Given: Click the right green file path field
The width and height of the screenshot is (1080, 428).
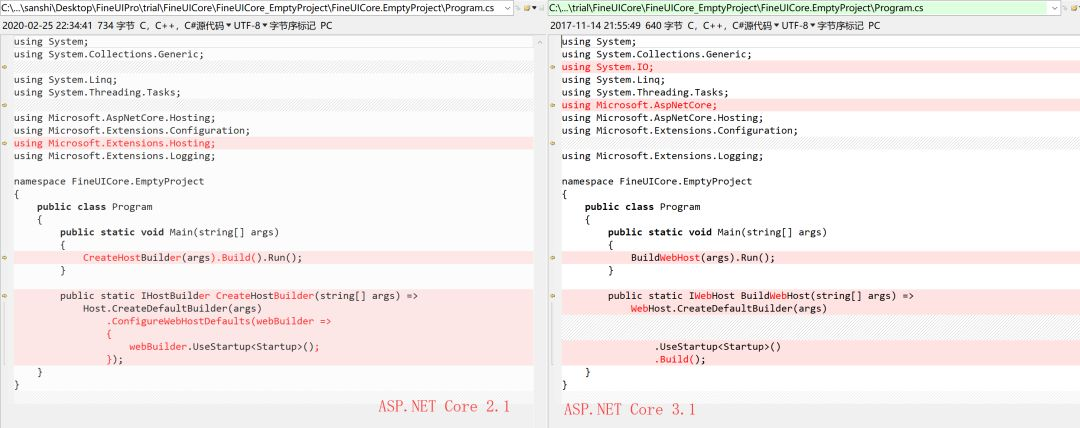Looking at the screenshot, I should (x=799, y=8).
